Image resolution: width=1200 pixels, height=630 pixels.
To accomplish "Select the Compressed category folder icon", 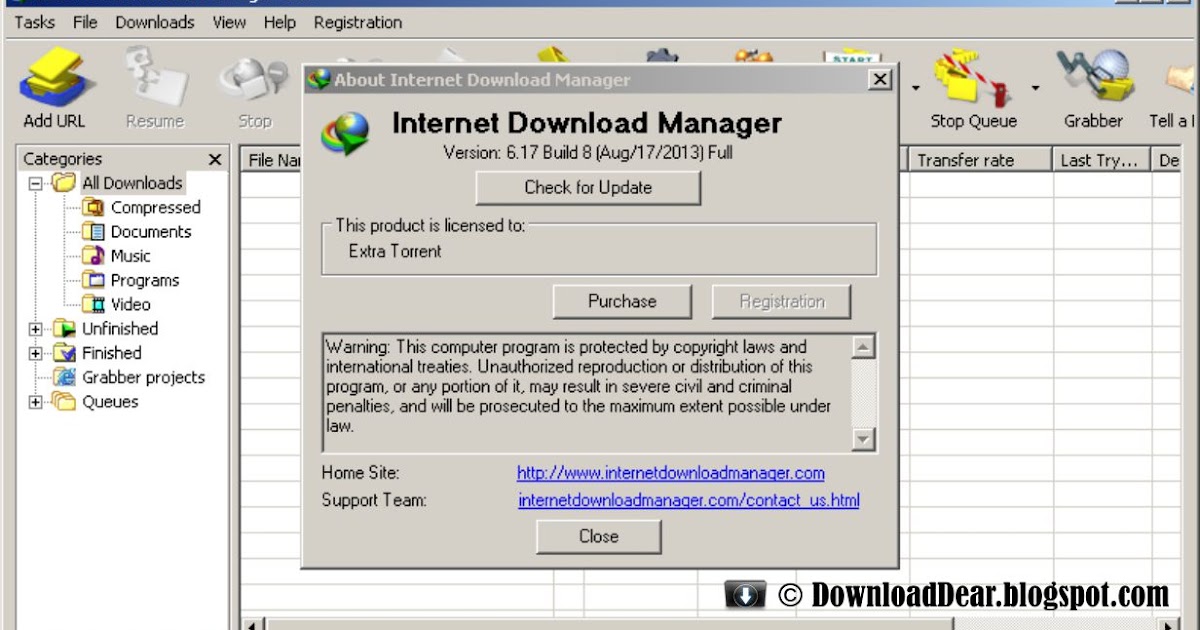I will [93, 207].
